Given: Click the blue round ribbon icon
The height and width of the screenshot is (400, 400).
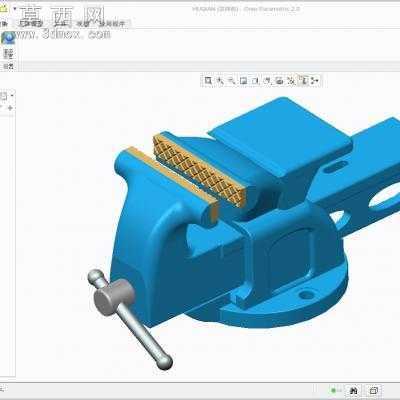Looking at the screenshot, I should (8, 38).
